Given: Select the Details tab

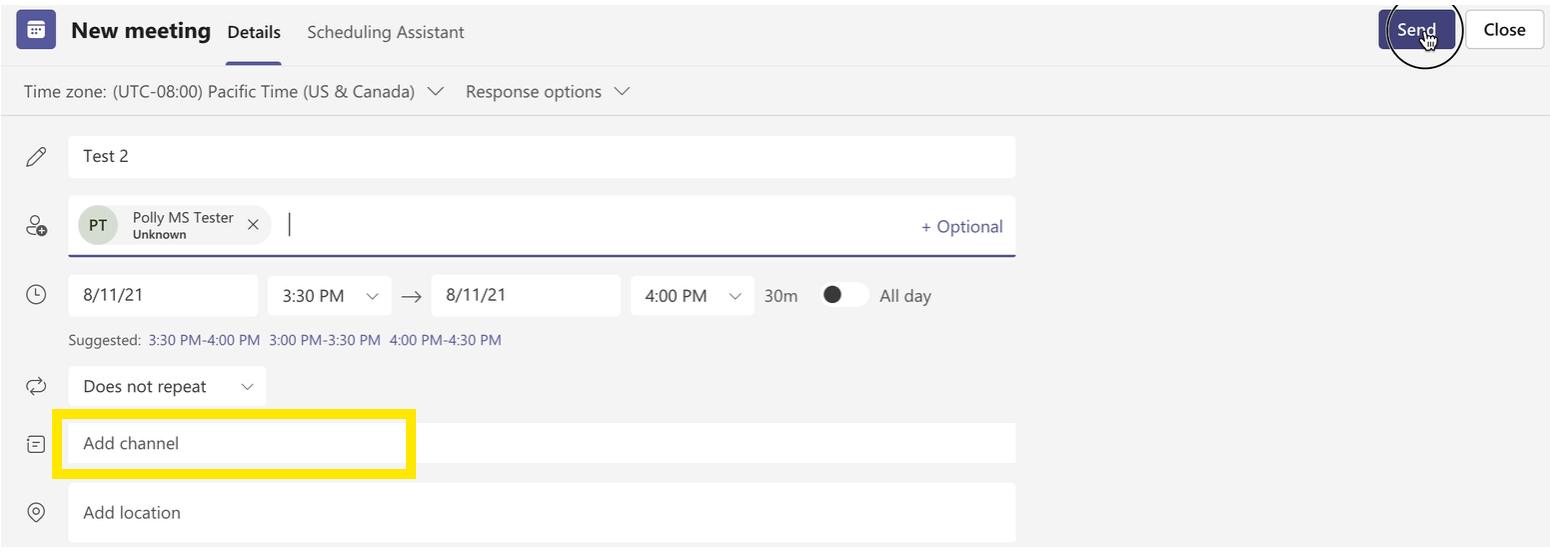Looking at the screenshot, I should [x=254, y=32].
